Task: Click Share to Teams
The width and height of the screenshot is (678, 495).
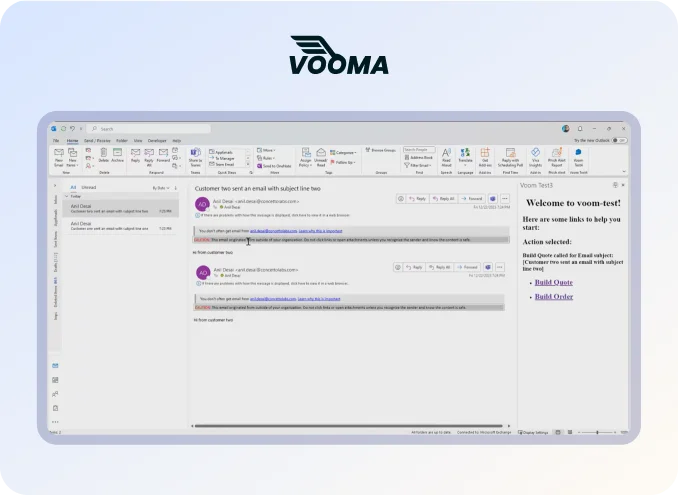Action: coord(195,157)
